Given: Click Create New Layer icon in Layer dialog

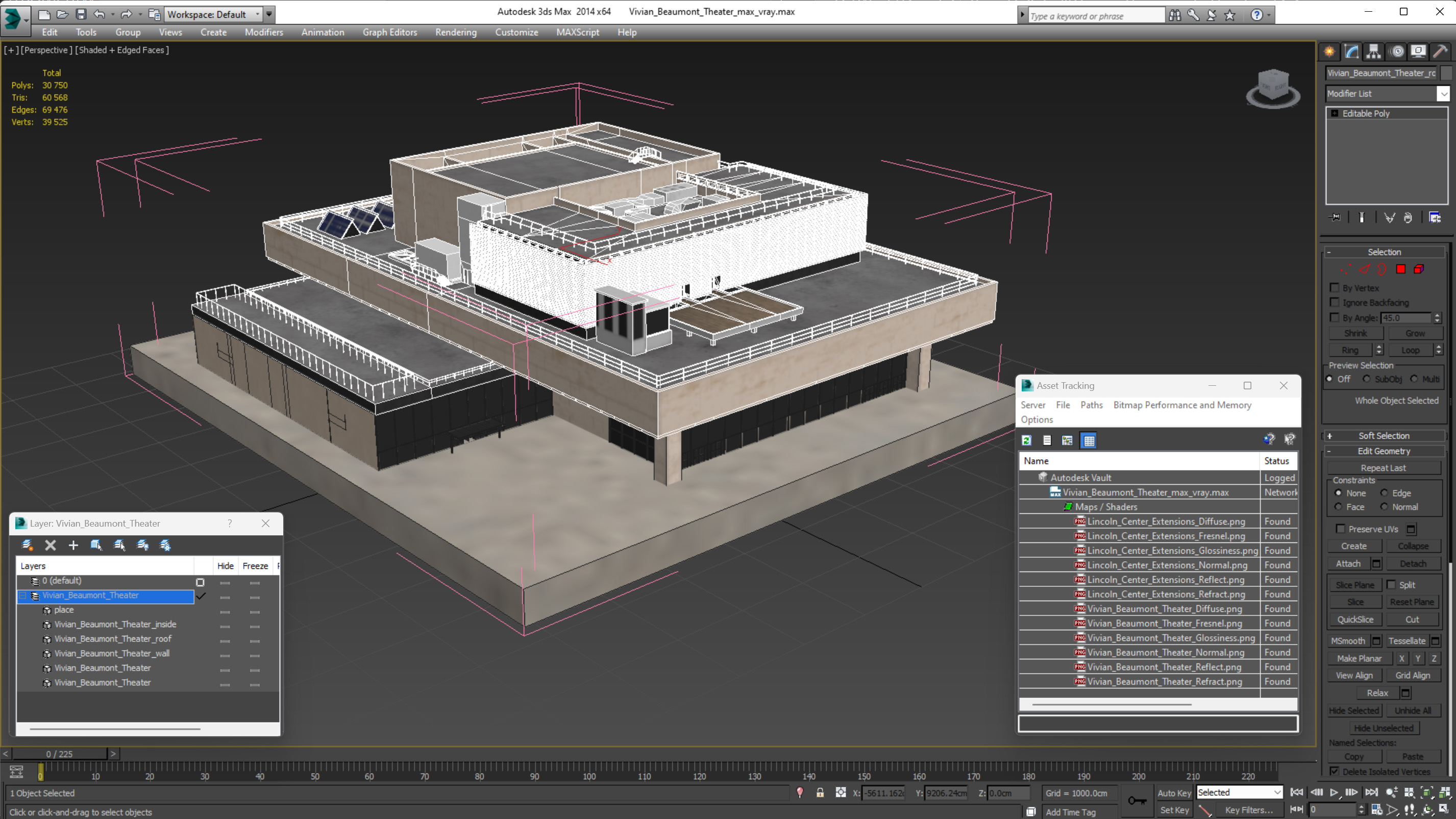Looking at the screenshot, I should [27, 545].
